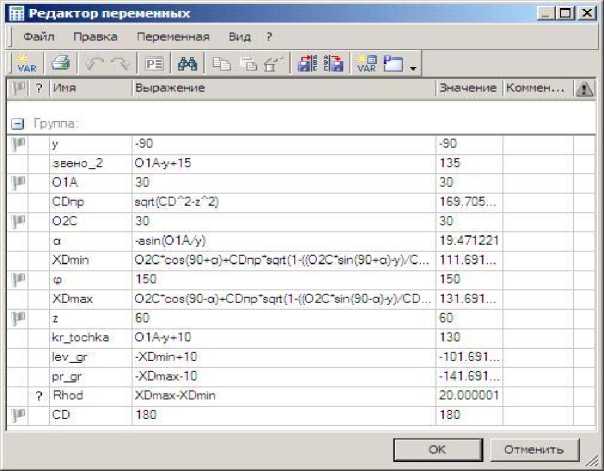Viewport: 604px width, 471px height.
Task: Click expression -XDmin+10
Action: tap(166, 357)
